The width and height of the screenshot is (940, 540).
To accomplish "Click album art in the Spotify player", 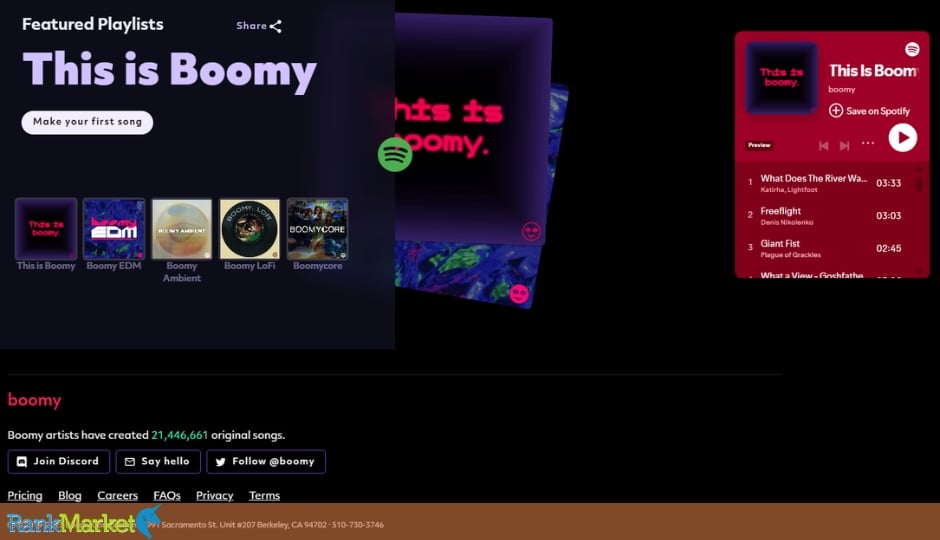I will coord(781,78).
